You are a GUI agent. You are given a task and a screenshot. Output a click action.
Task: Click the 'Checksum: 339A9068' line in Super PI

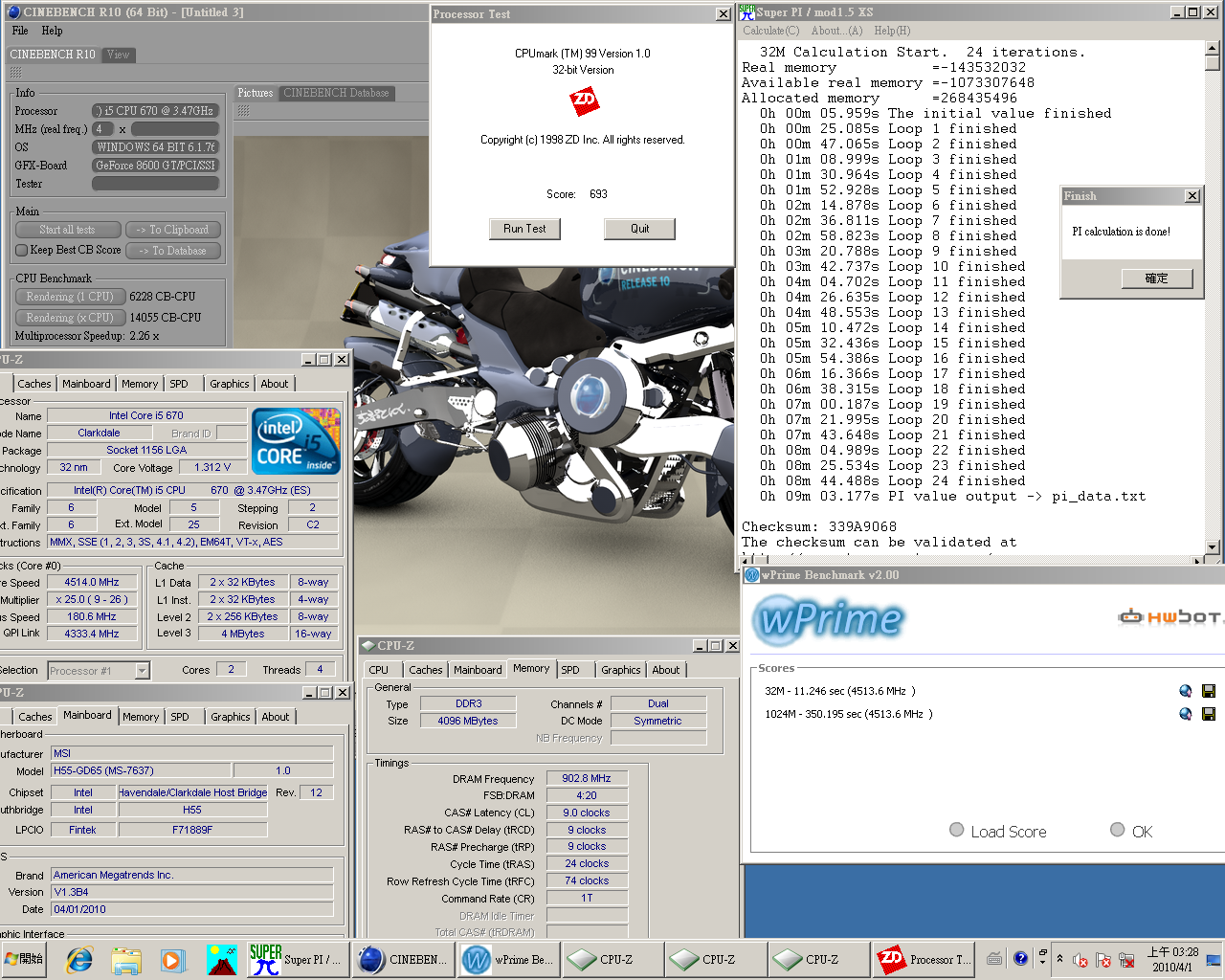pos(819,526)
